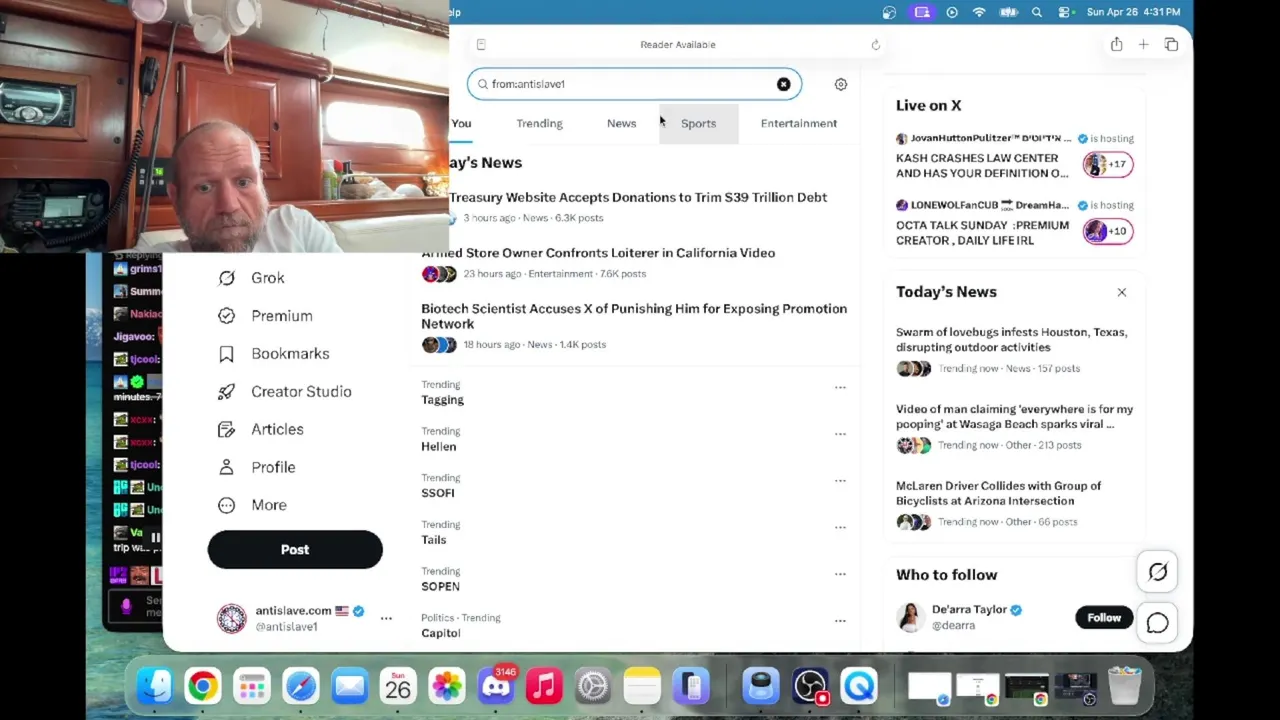Open options for the SOPEN trend
The height and width of the screenshot is (720, 1280).
pos(840,574)
